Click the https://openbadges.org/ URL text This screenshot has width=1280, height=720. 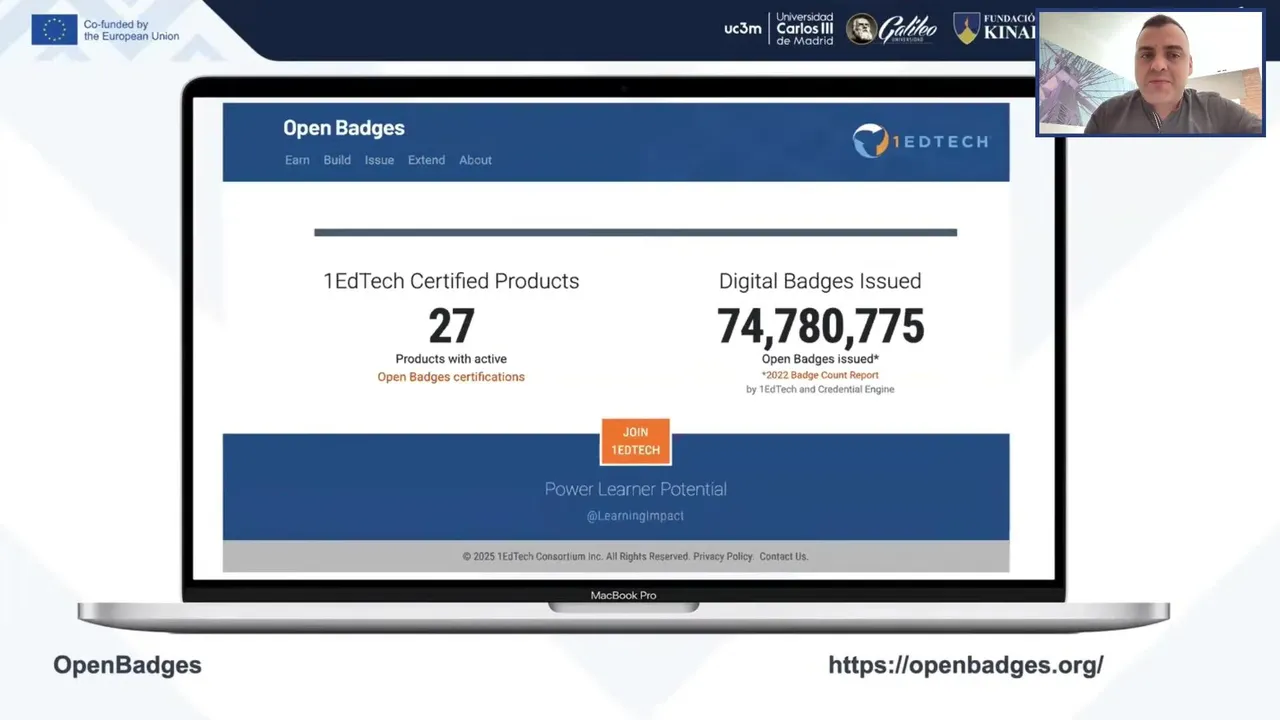(966, 665)
